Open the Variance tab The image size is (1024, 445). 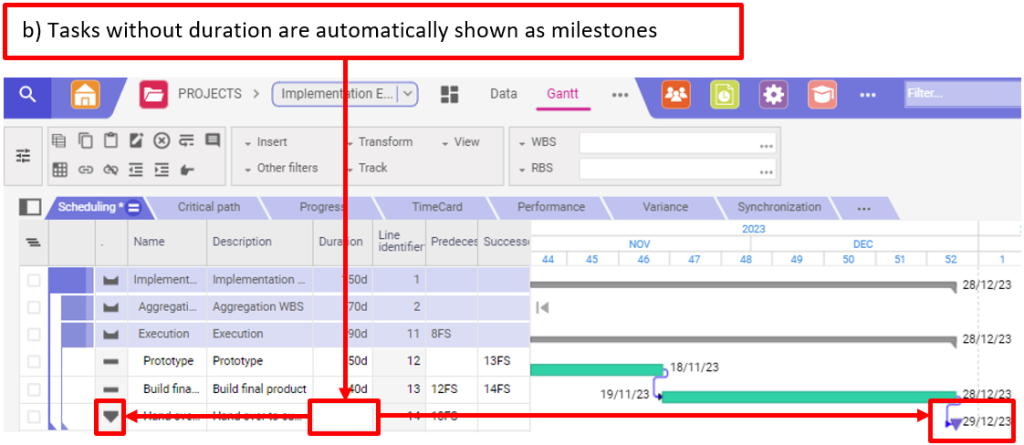[665, 207]
